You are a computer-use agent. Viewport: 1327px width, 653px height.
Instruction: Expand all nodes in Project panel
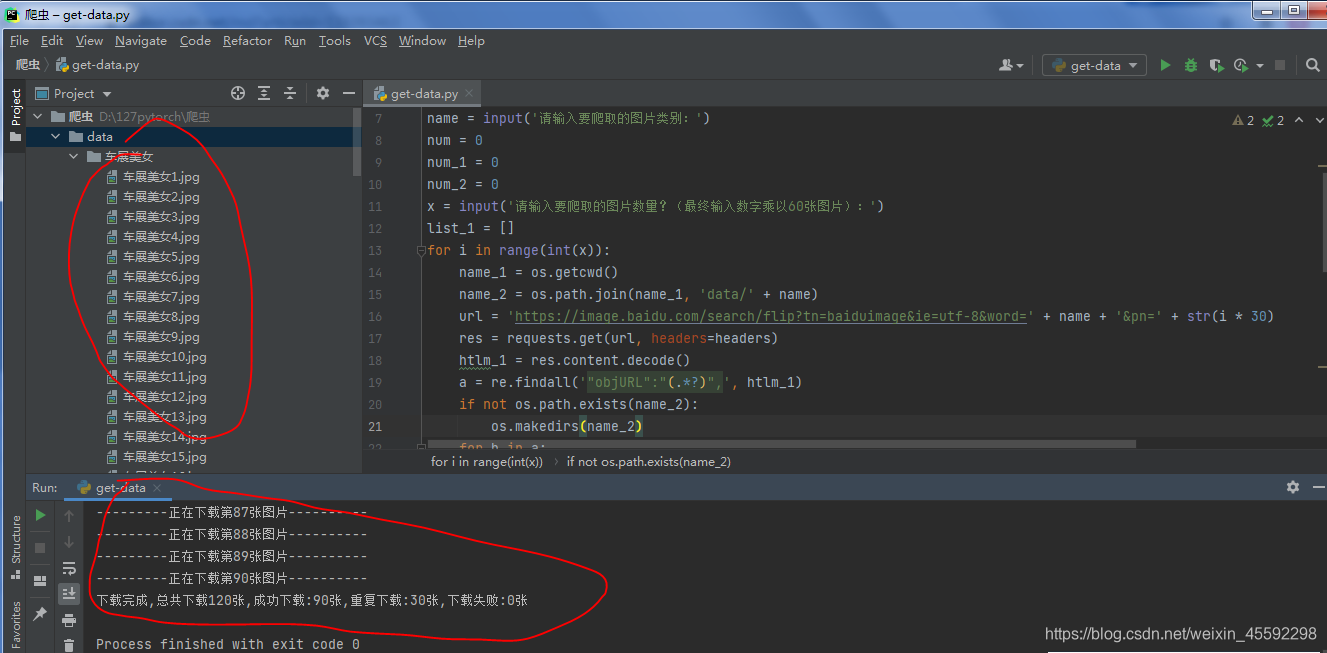tap(264, 93)
